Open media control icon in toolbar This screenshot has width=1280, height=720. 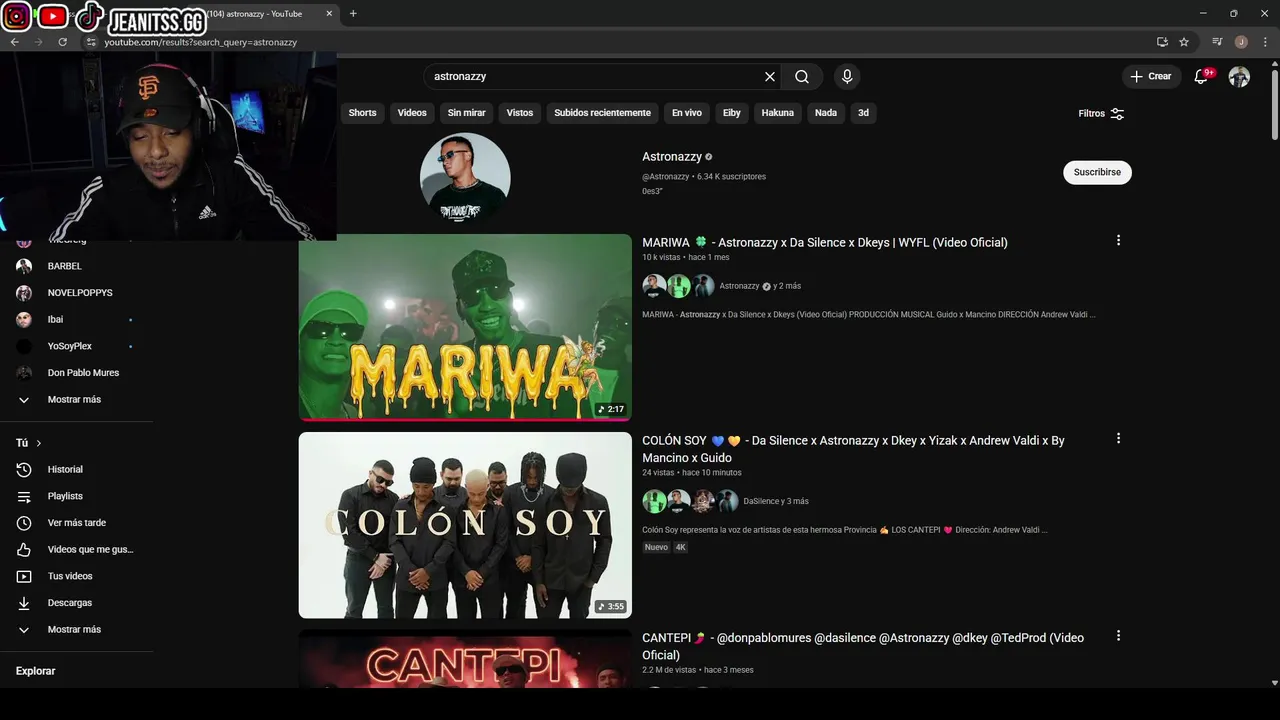pos(1217,42)
